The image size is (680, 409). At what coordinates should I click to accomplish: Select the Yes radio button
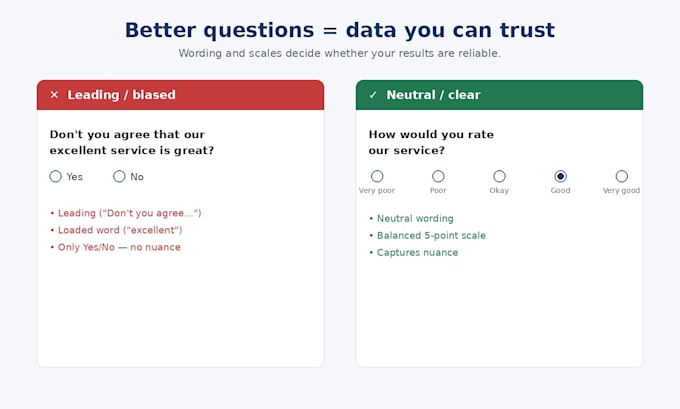[x=56, y=176]
